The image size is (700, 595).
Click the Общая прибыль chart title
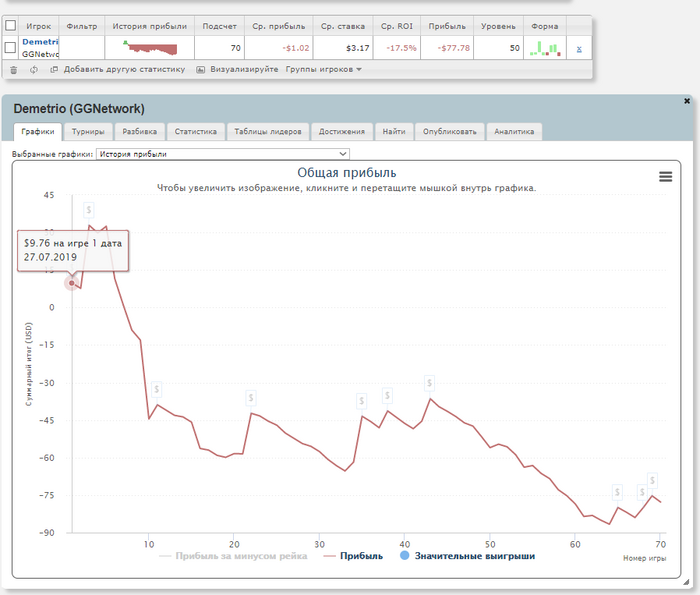[347, 173]
